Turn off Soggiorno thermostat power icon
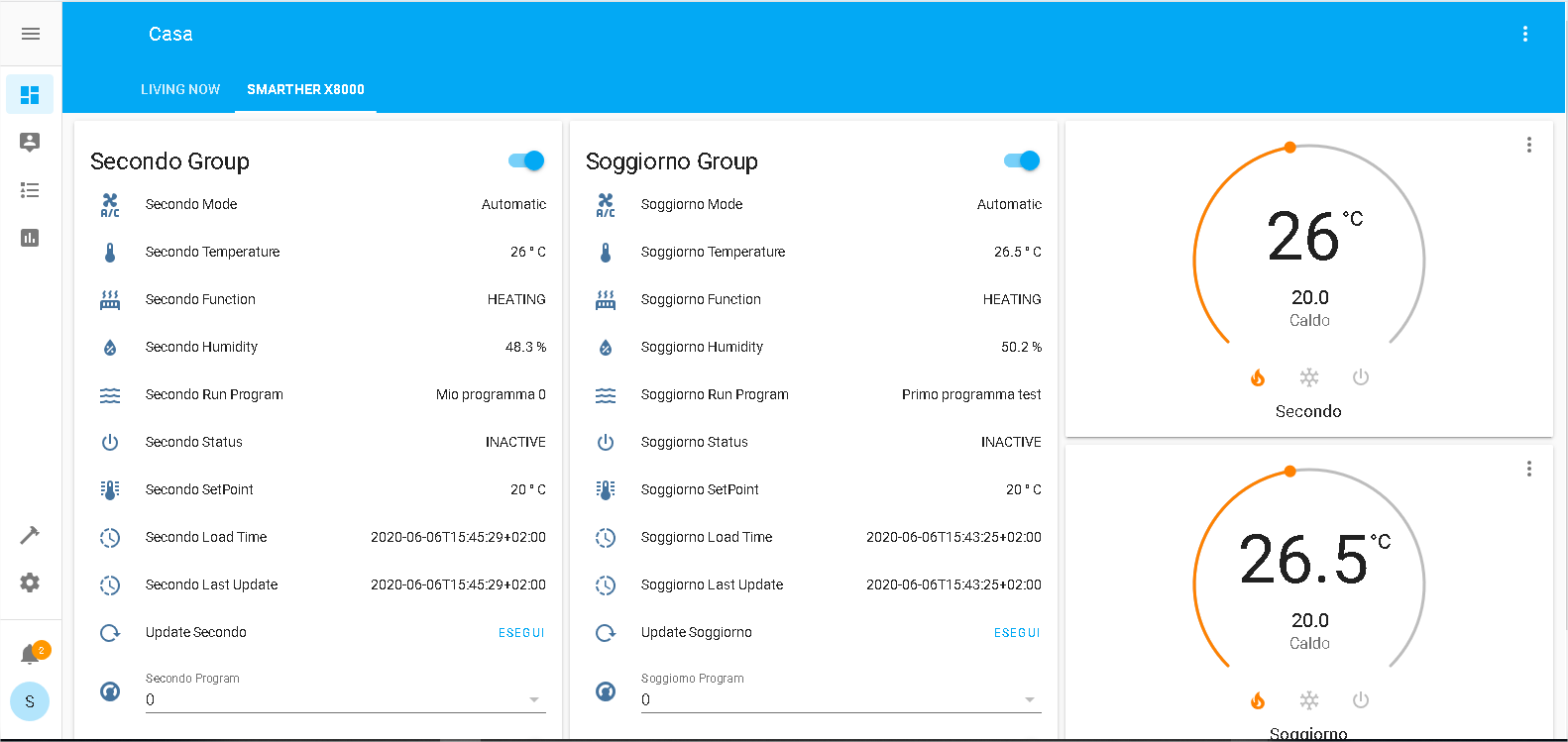This screenshot has height=742, width=1568. [1361, 700]
